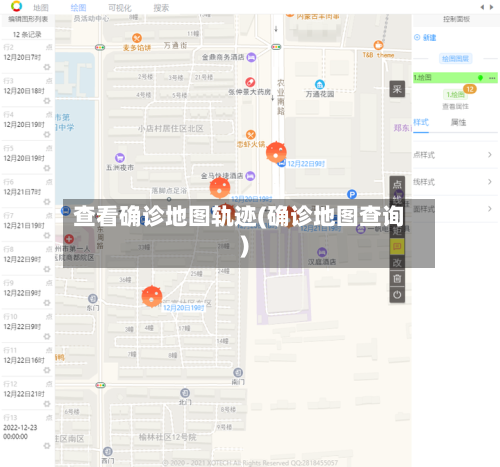
Task: Select the yellow label annotation tool
Action: (x=397, y=246)
